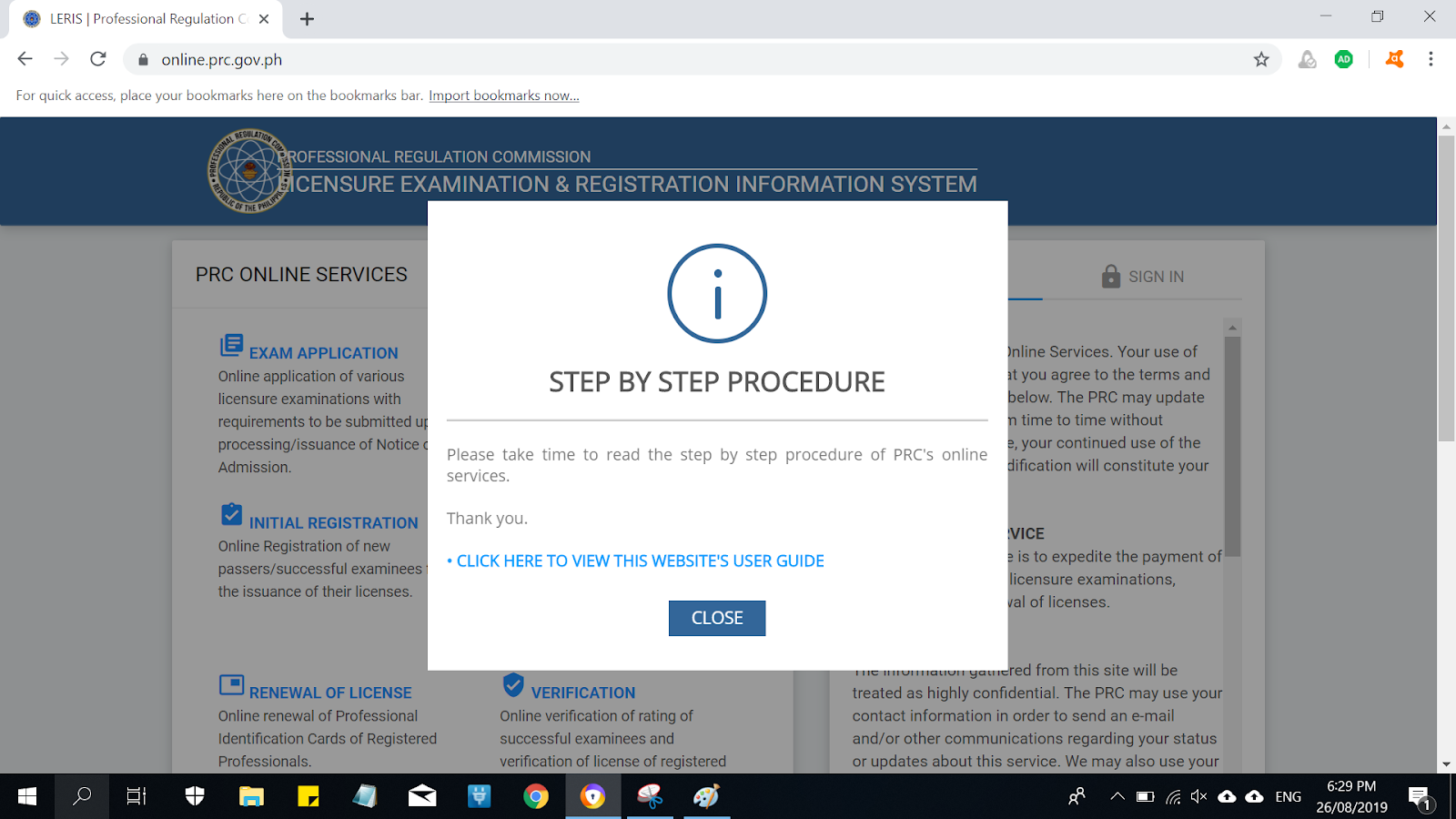The width and height of the screenshot is (1456, 819).
Task: Mute the system volume in the tray
Action: (1197, 796)
